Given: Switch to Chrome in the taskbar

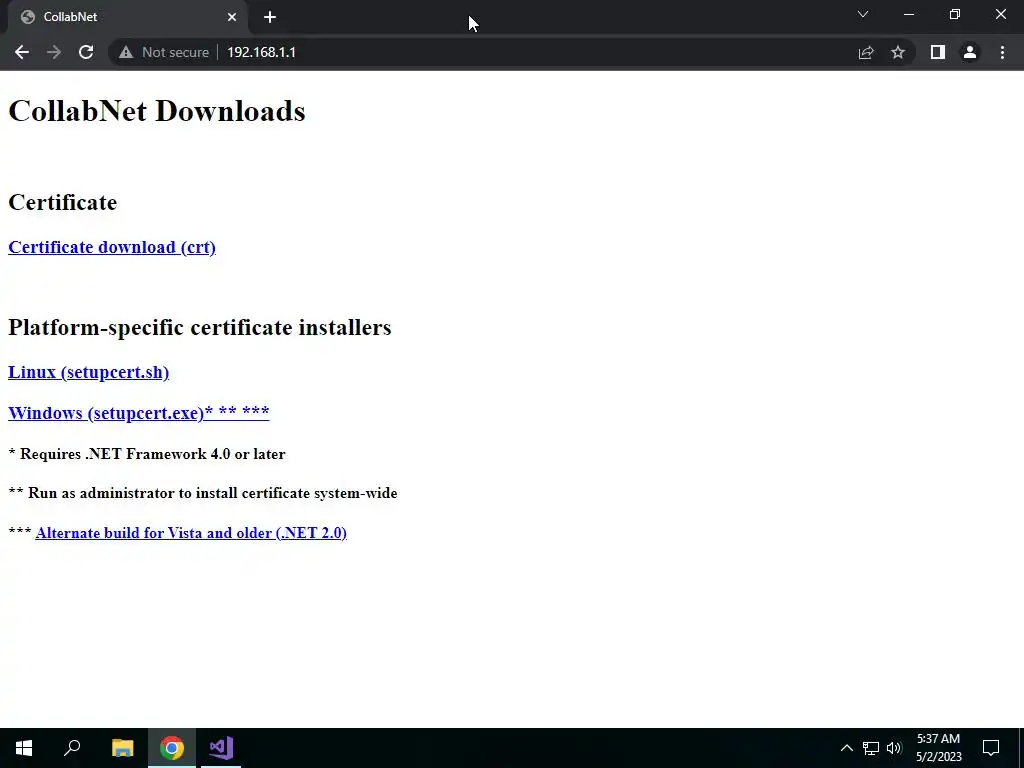Looking at the screenshot, I should click(x=172, y=748).
